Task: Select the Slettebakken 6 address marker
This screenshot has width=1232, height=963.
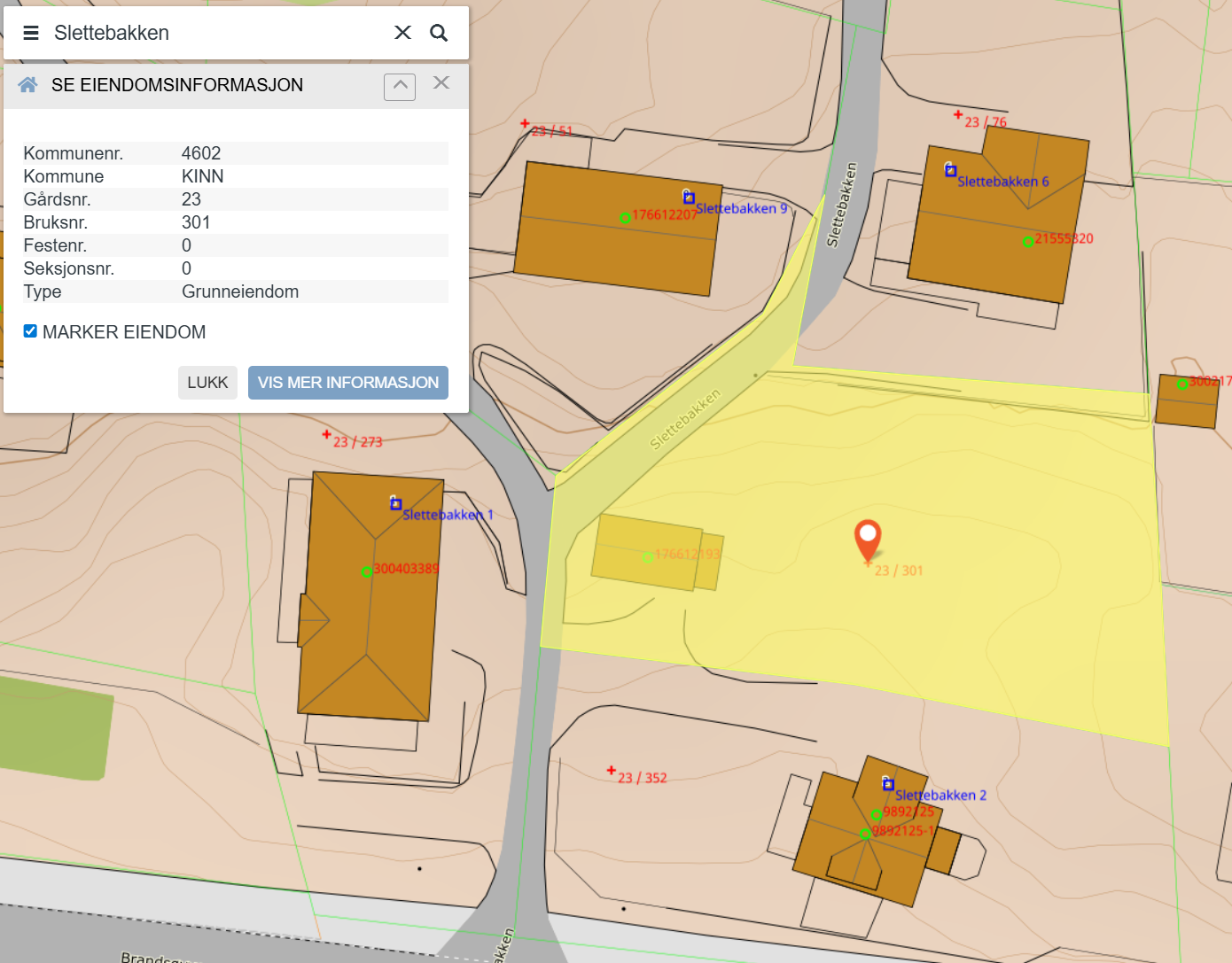Action: click(950, 170)
